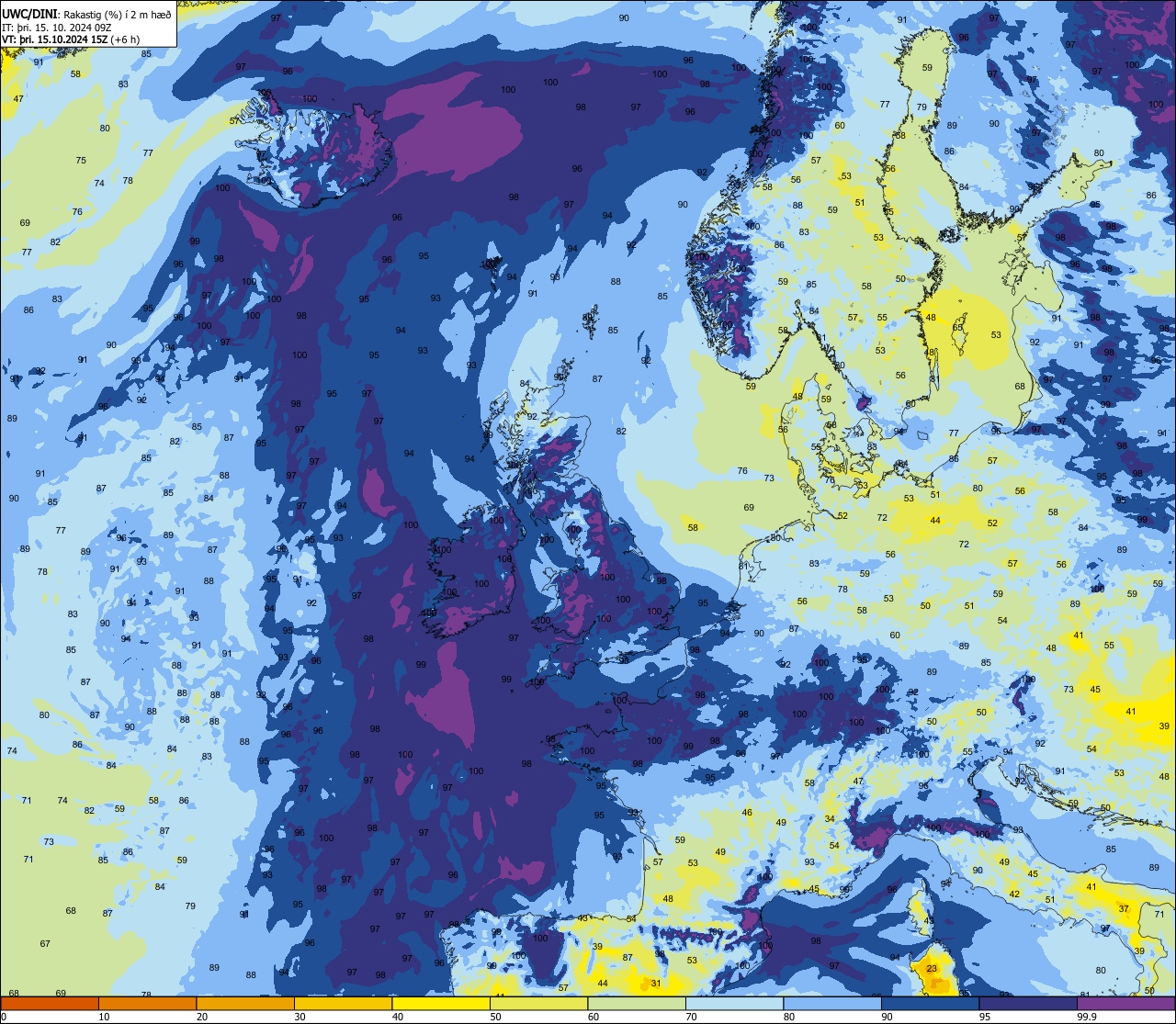This screenshot has width=1176, height=1024.
Task: Select the purple above-99.9 legend swatch
Action: click(1125, 1003)
